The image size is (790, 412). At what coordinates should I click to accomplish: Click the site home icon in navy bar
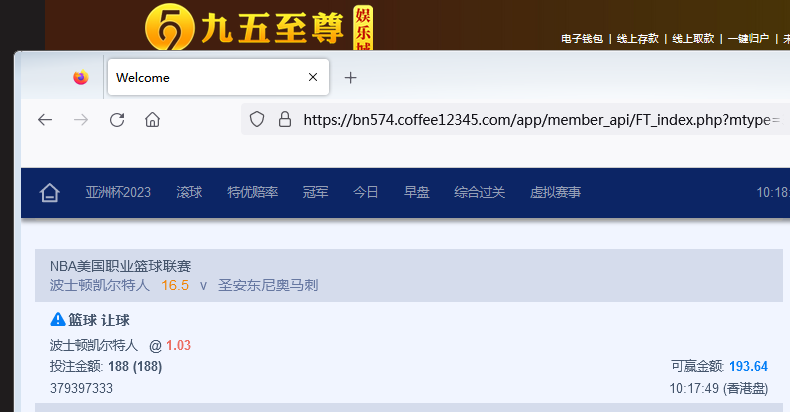[49, 192]
